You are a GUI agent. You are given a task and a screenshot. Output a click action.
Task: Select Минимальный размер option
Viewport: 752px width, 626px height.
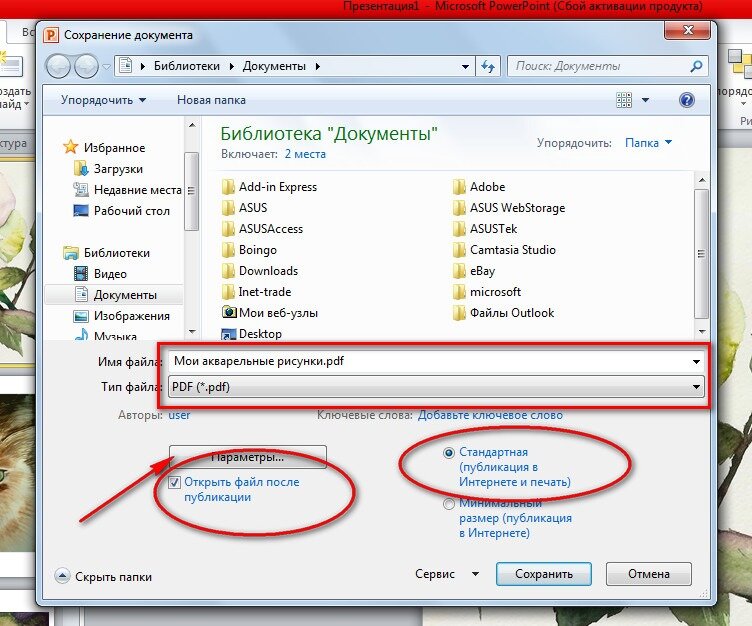click(x=448, y=504)
